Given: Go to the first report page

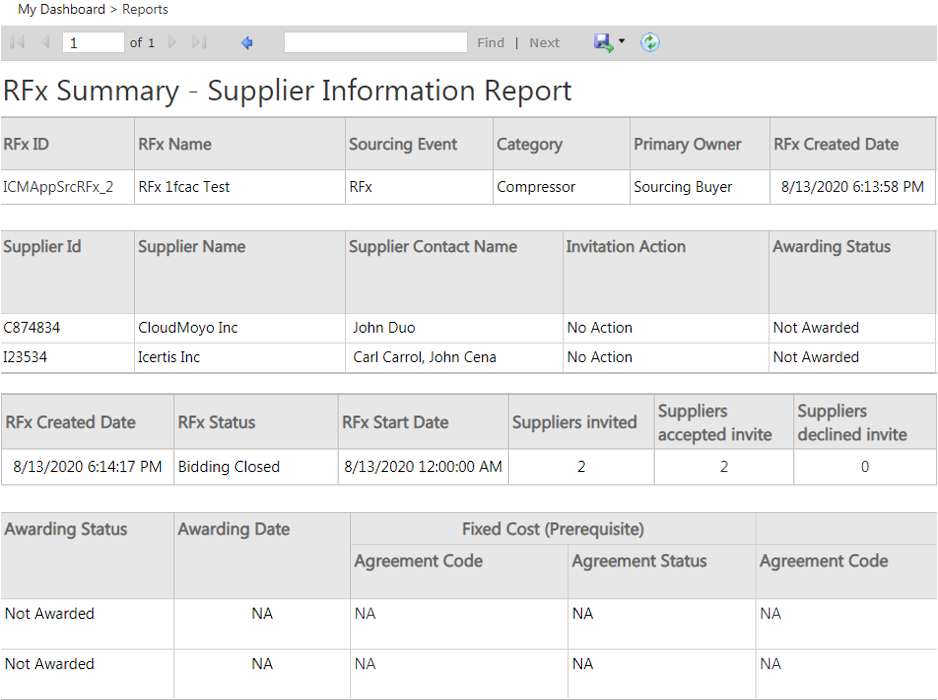Looking at the screenshot, I should pos(17,43).
